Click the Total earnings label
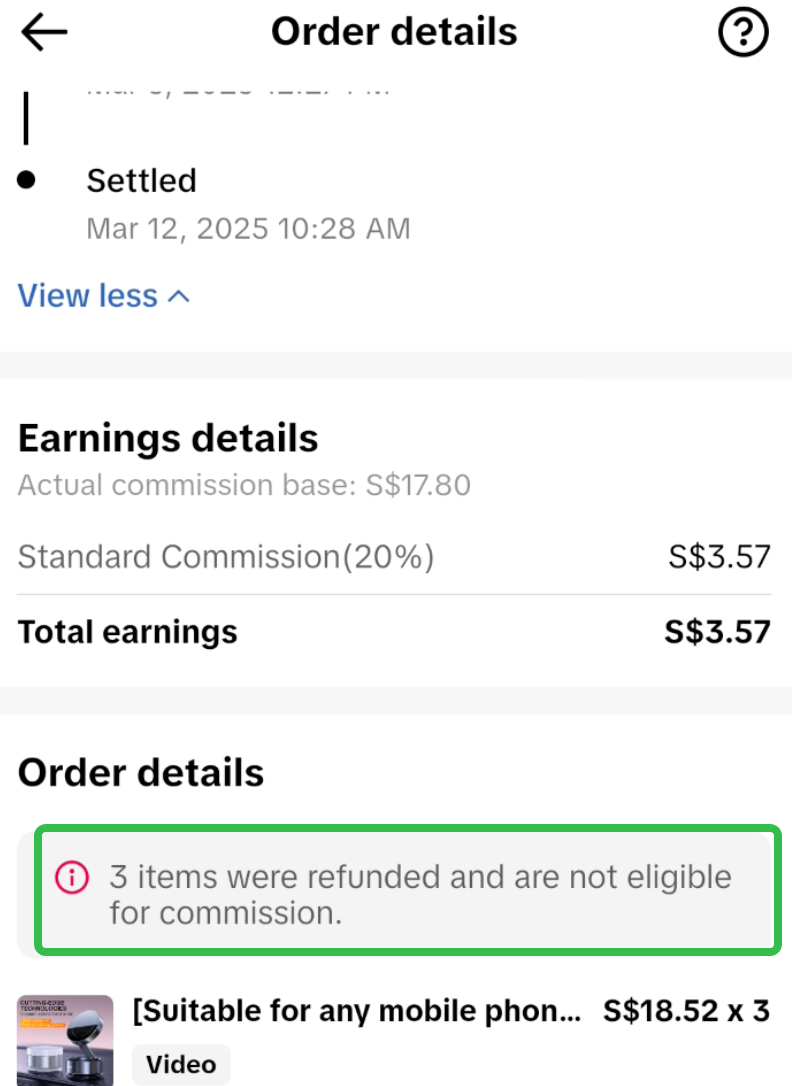Image resolution: width=792 pixels, height=1086 pixels. click(x=128, y=632)
